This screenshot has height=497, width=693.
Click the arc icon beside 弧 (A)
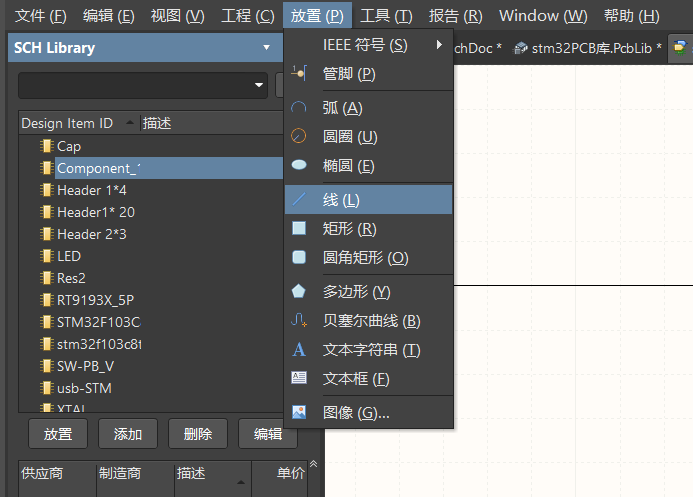(x=299, y=107)
